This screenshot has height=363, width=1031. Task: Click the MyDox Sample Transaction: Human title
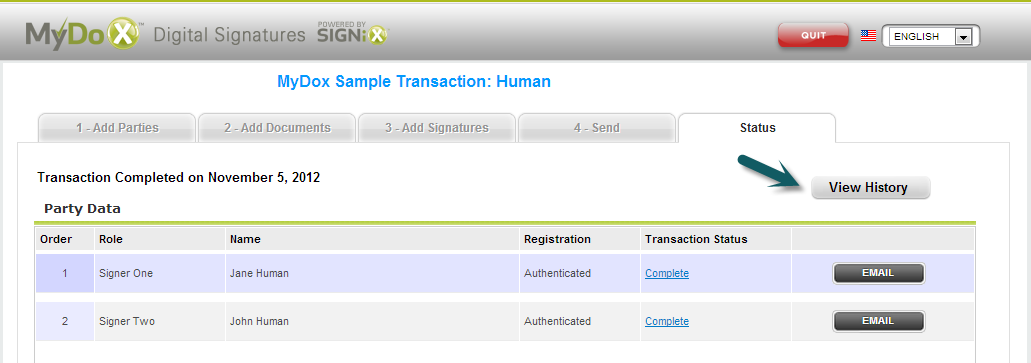point(414,82)
